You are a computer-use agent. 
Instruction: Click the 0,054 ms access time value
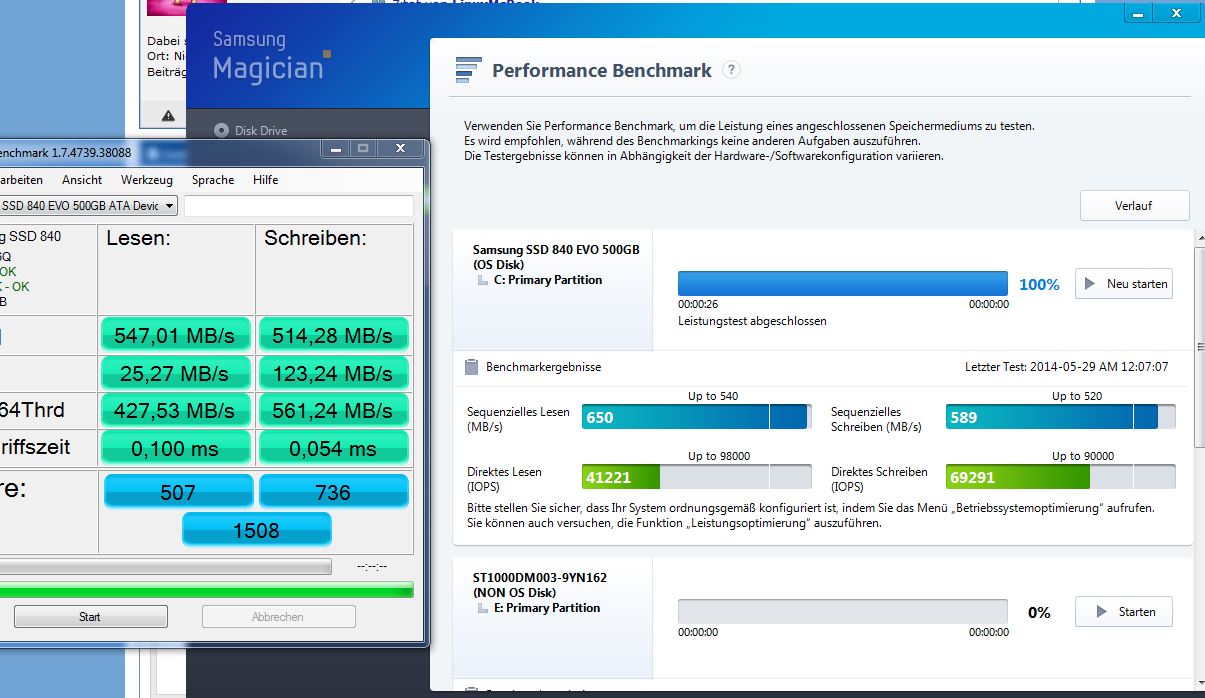[333, 448]
